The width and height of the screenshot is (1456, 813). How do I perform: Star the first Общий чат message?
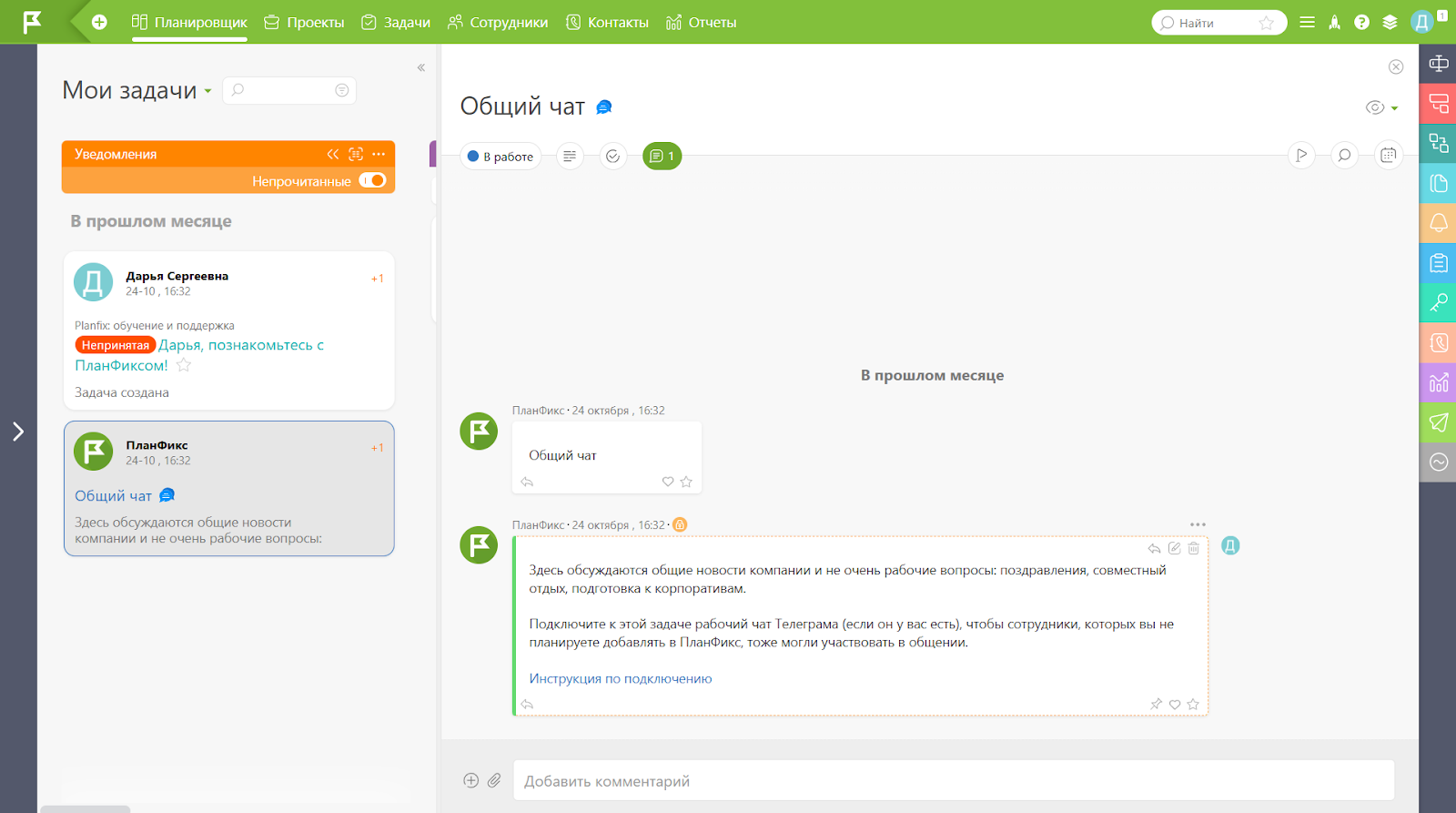686,482
